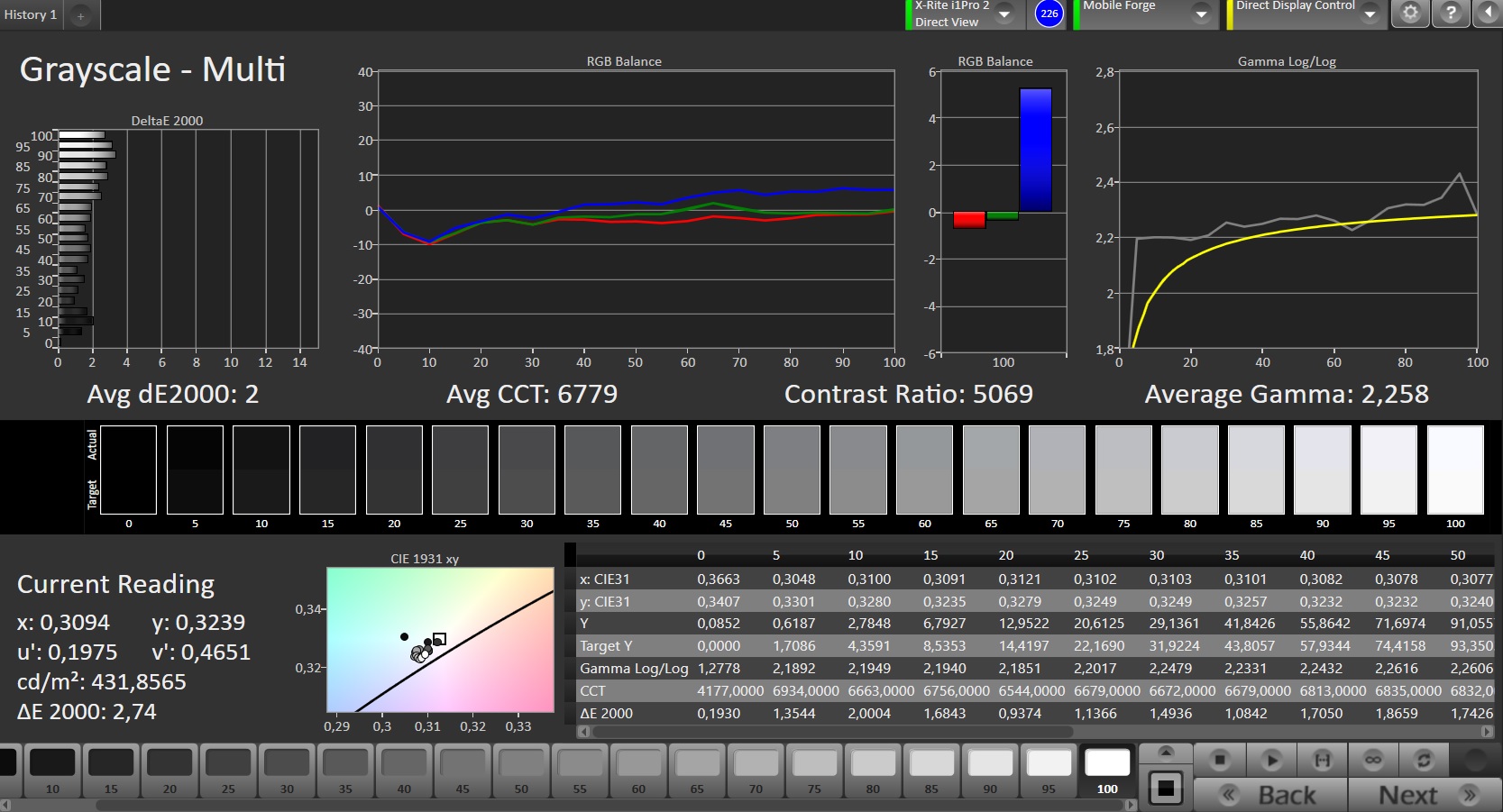The width and height of the screenshot is (1503, 812).
Task: Open X-Rite i1Pro 2 meter dropdown
Action: [1004, 14]
